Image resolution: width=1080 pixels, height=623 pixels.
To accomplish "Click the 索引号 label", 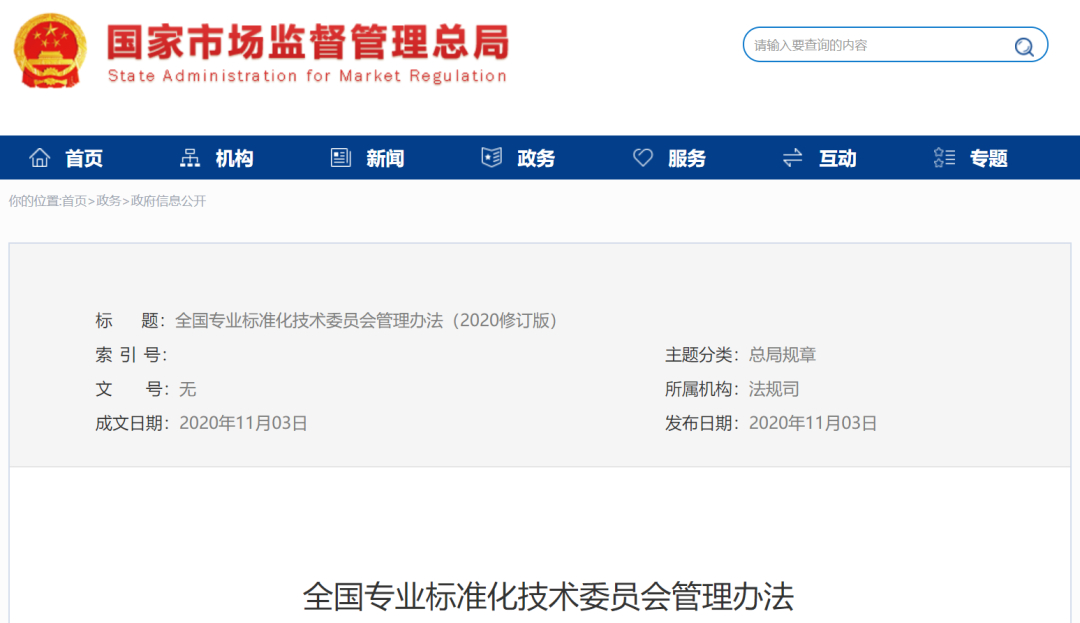I will (x=131, y=355).
